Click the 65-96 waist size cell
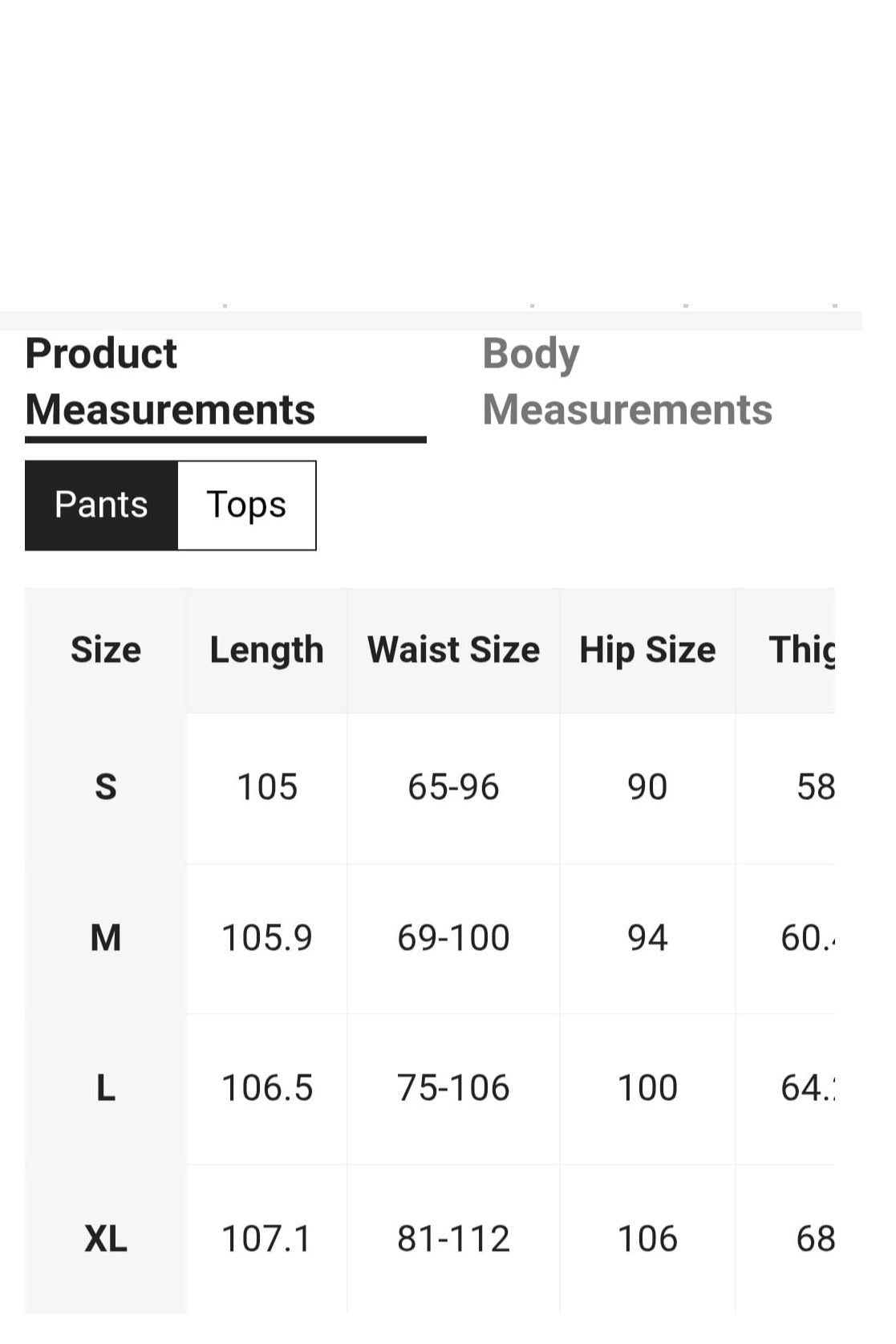The image size is (896, 1344). coord(454,787)
